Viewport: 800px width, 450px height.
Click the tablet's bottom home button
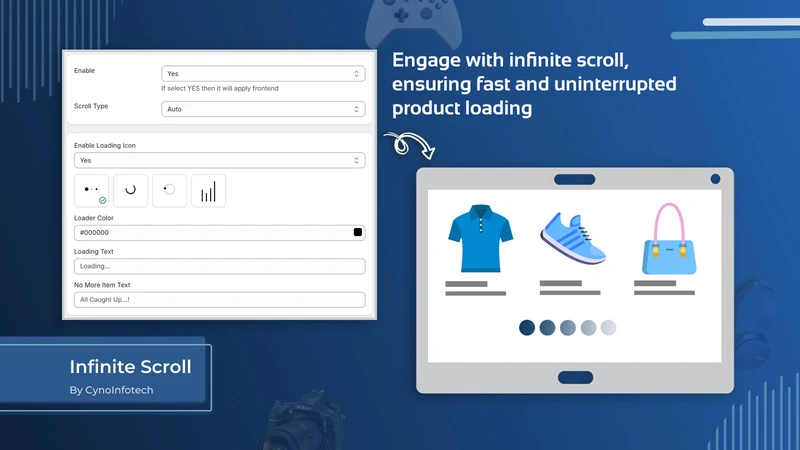576,378
